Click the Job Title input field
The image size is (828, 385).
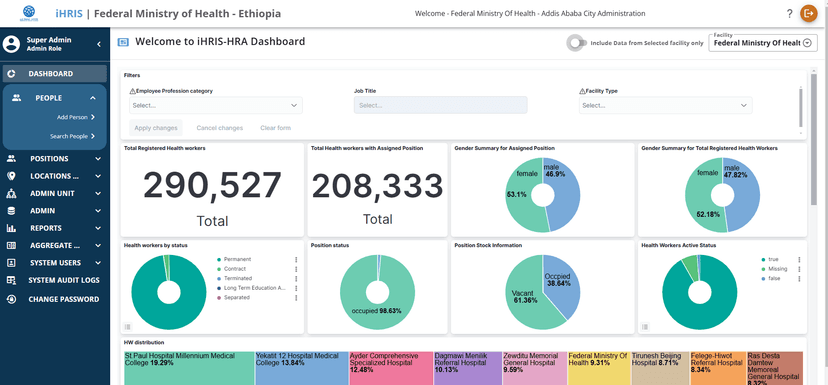(440, 105)
